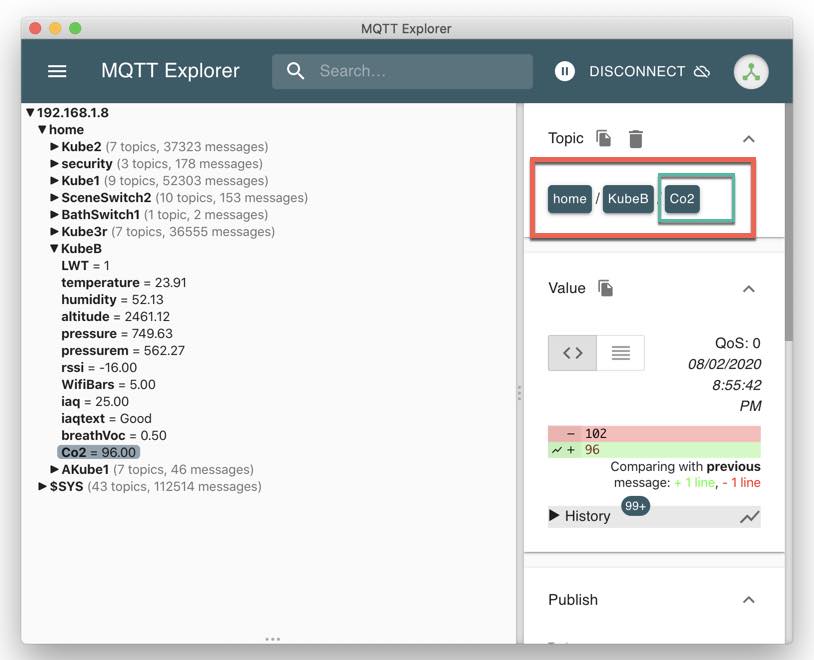Focus the Search input field

pos(402,71)
